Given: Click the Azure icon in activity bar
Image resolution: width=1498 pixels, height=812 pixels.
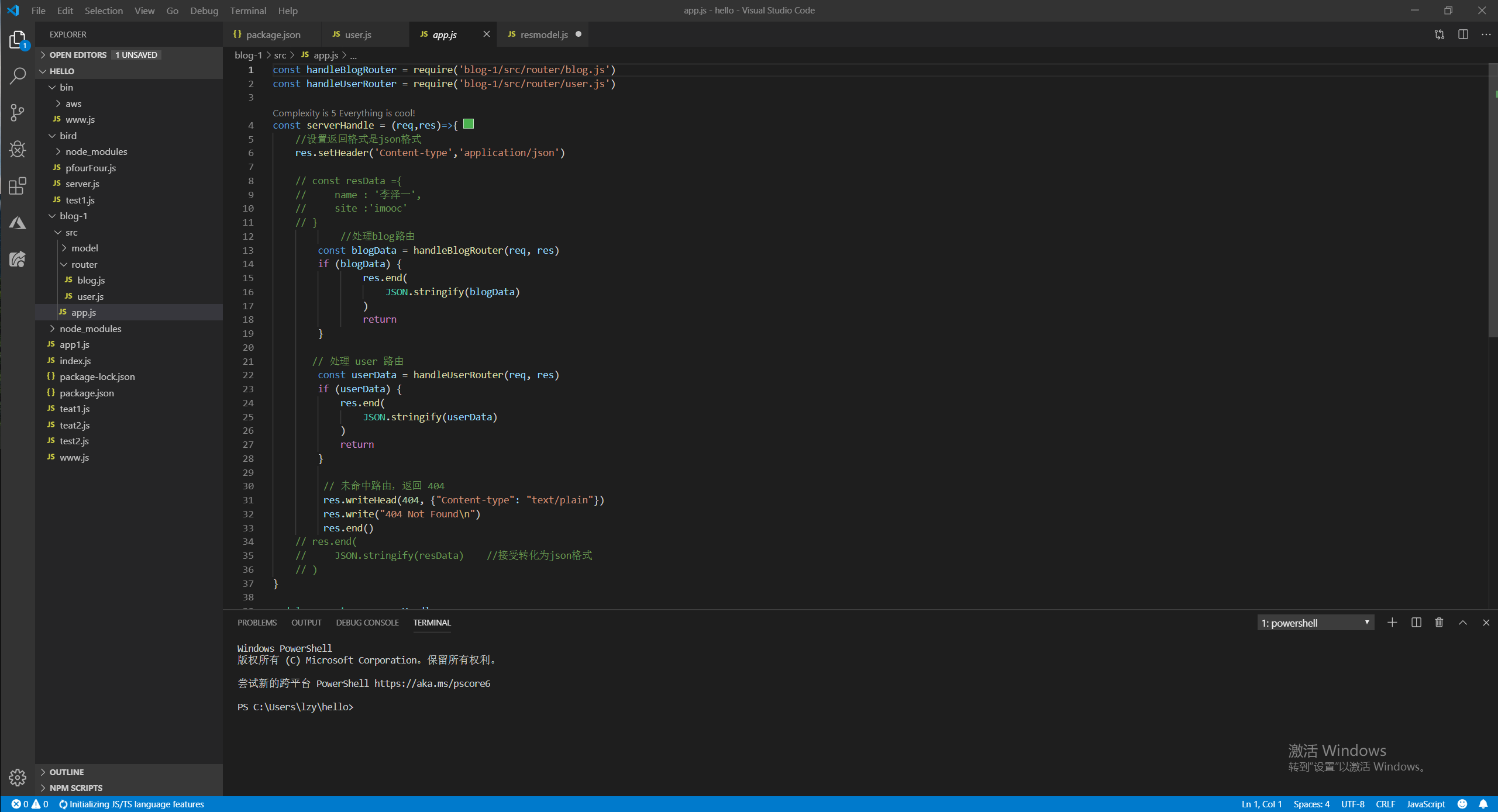Looking at the screenshot, I should click(x=18, y=223).
